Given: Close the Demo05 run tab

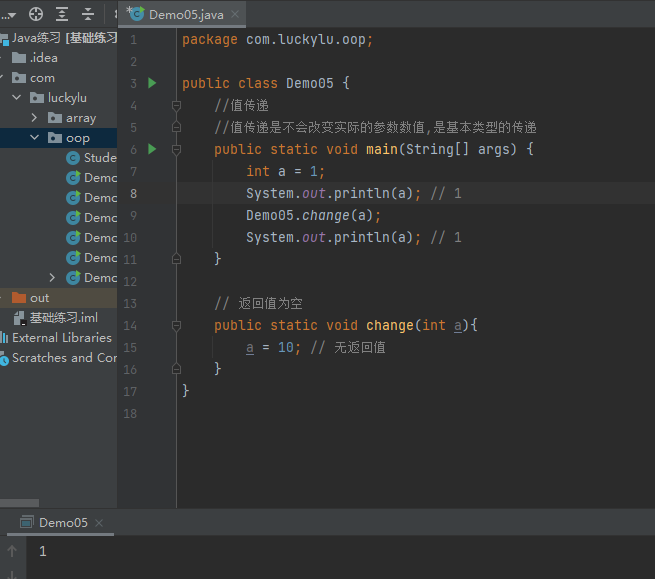Looking at the screenshot, I should (x=99, y=523).
